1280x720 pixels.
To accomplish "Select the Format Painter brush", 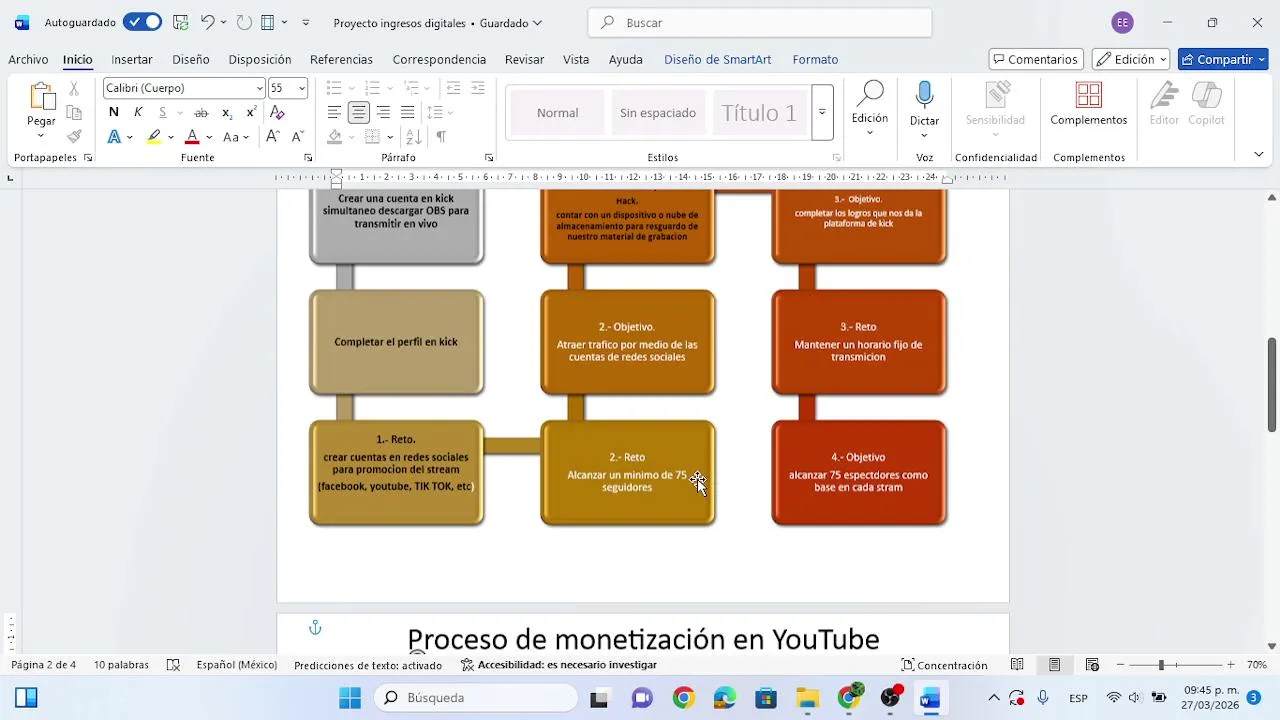I will (x=74, y=136).
